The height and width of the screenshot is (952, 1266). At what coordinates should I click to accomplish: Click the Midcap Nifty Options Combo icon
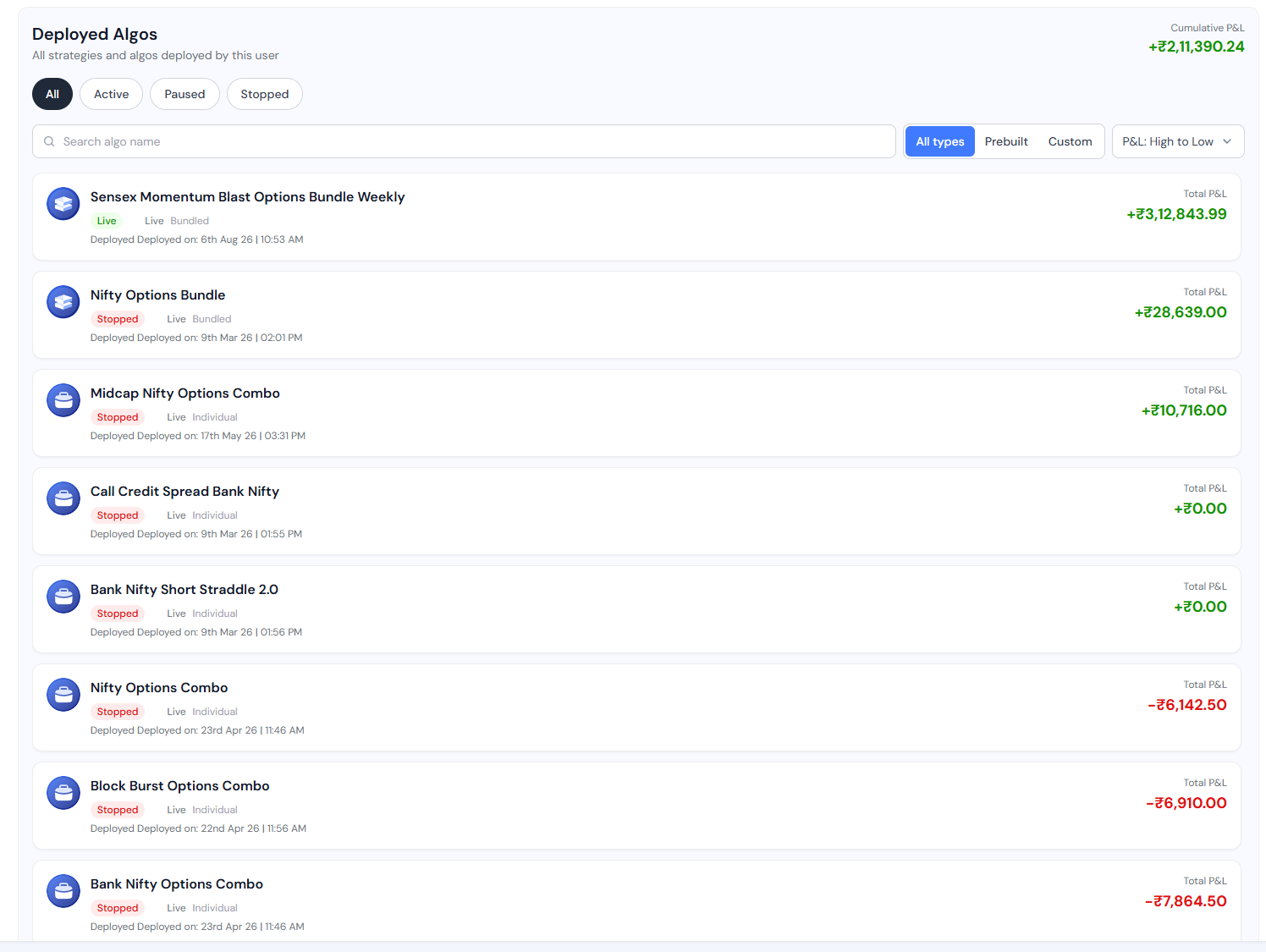pyautogui.click(x=63, y=400)
